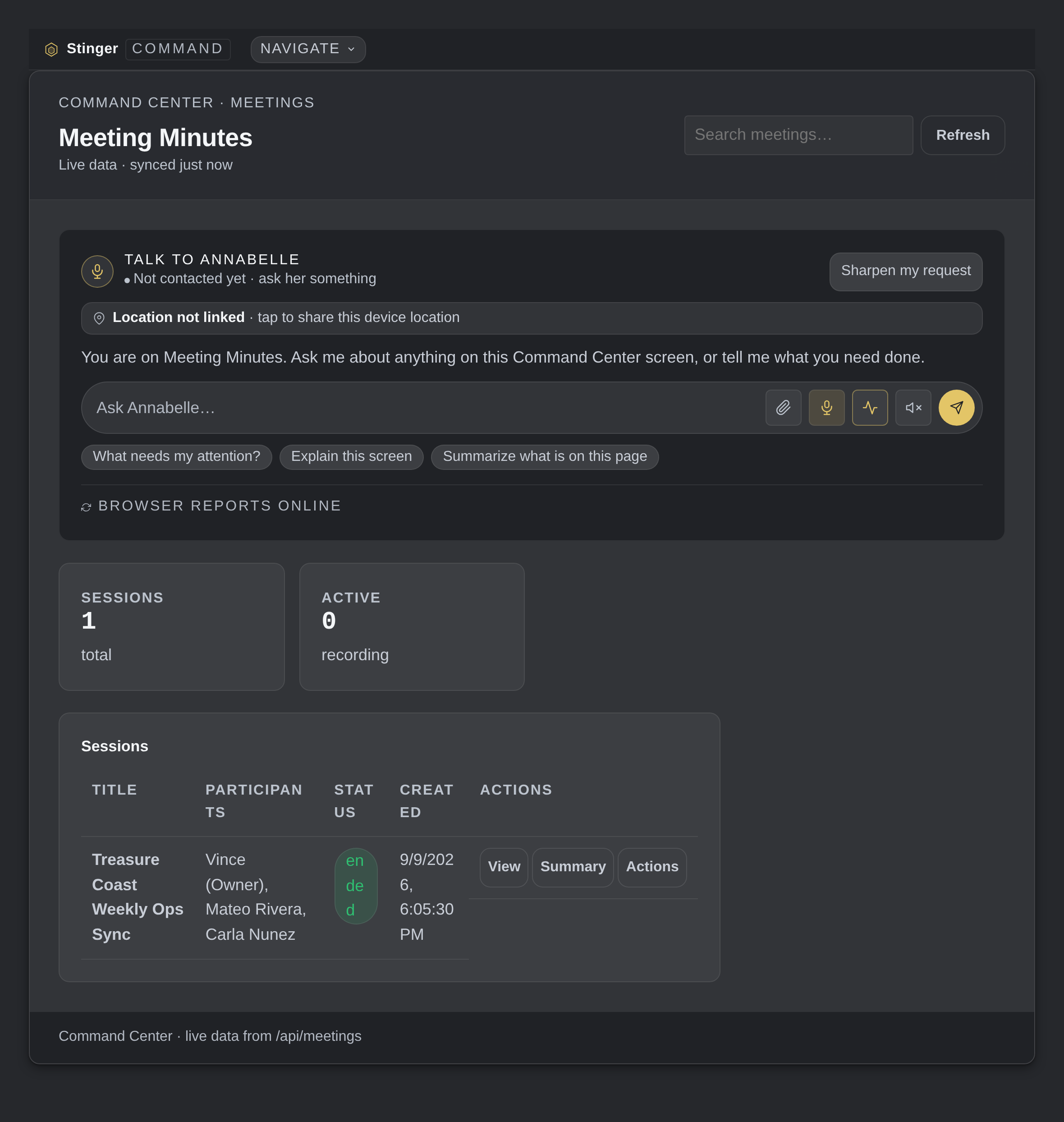Screen dimensions: 1064x1122
Task: Click the PARTICIPANTS column header
Action: coord(253,801)
